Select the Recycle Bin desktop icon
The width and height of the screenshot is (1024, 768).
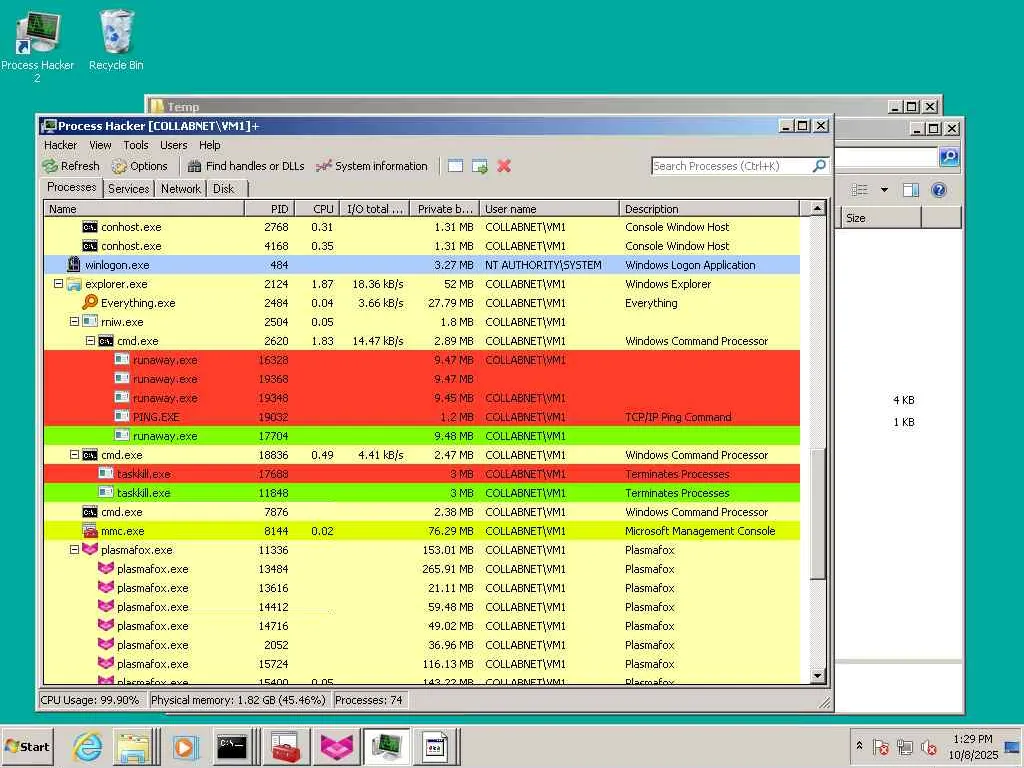coord(116,40)
